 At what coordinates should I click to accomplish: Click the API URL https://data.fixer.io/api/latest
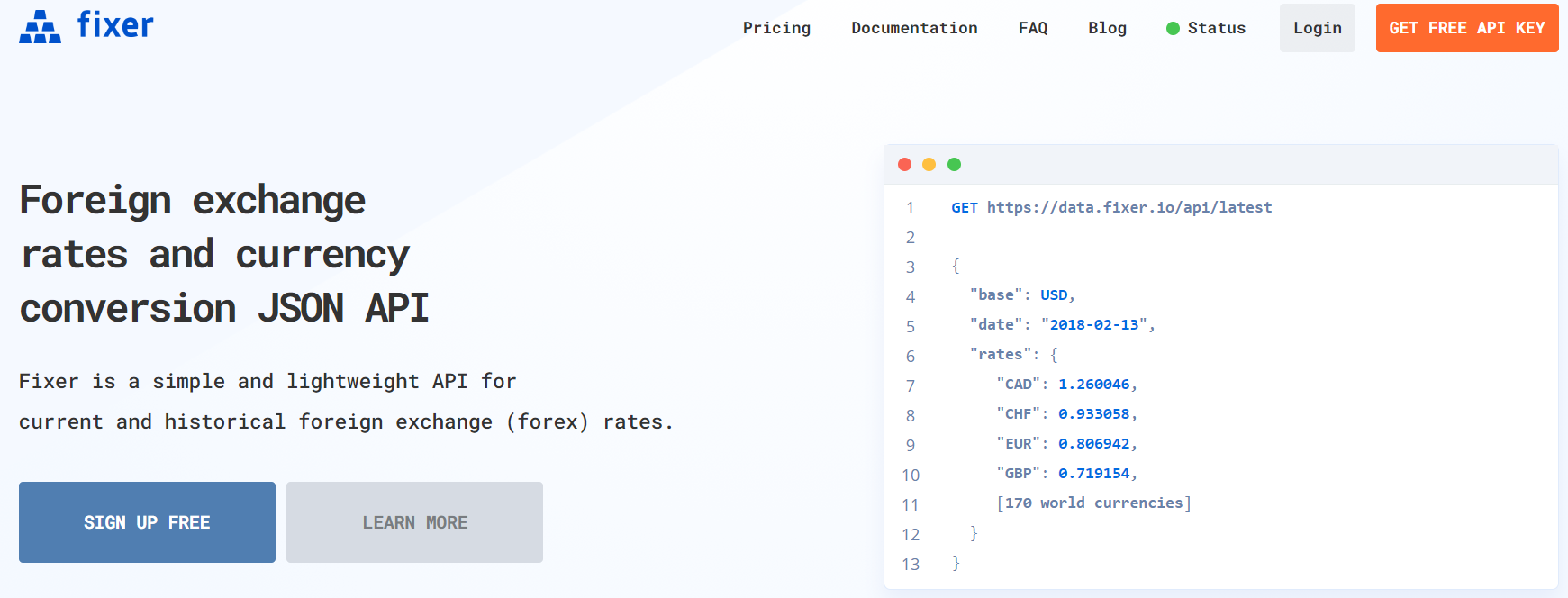1129,207
